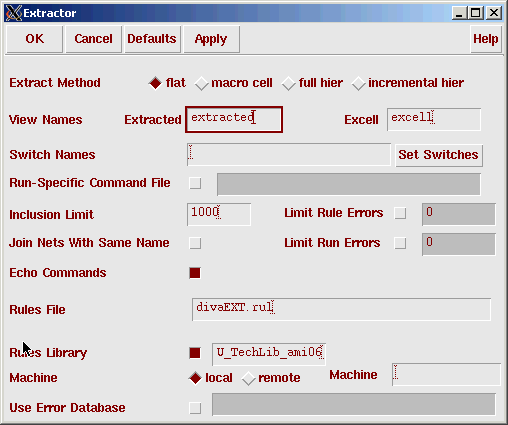
Task: Restore settings with Defaults button
Action: (x=152, y=39)
